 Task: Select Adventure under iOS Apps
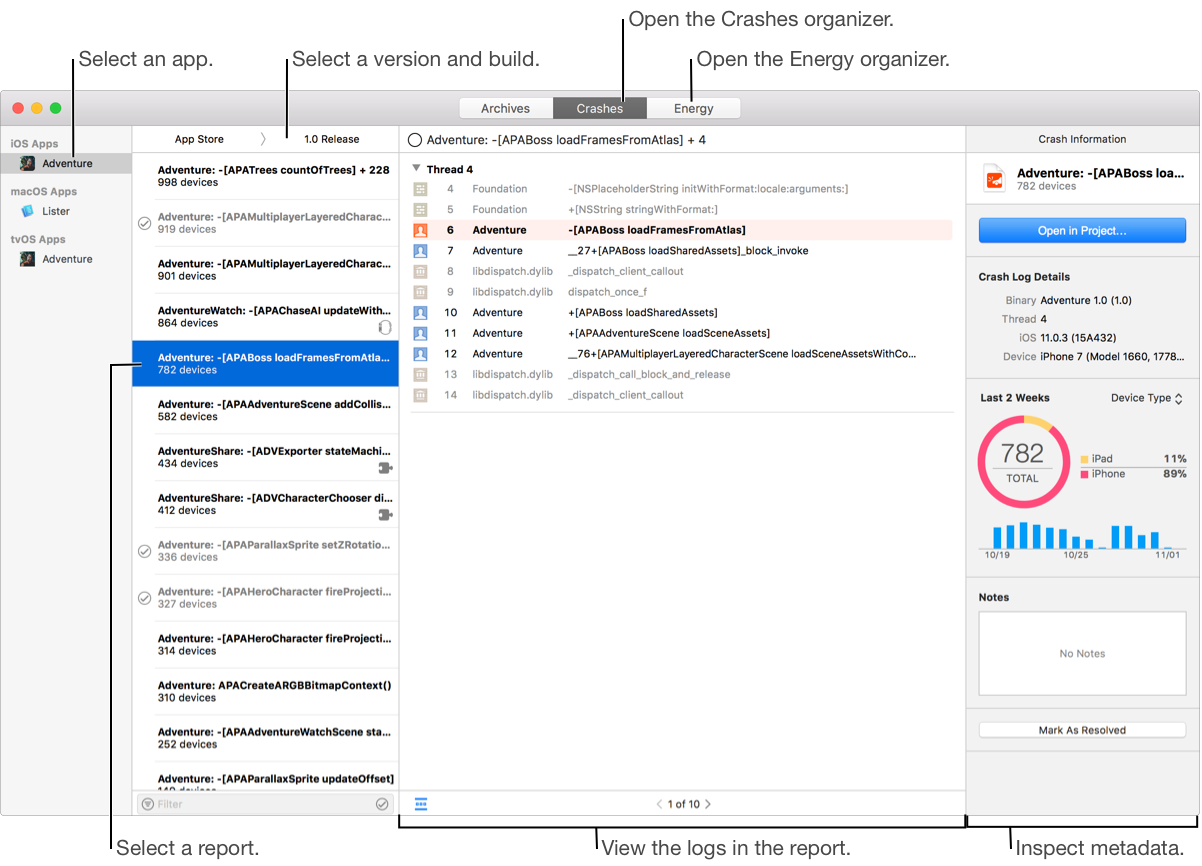[67, 163]
